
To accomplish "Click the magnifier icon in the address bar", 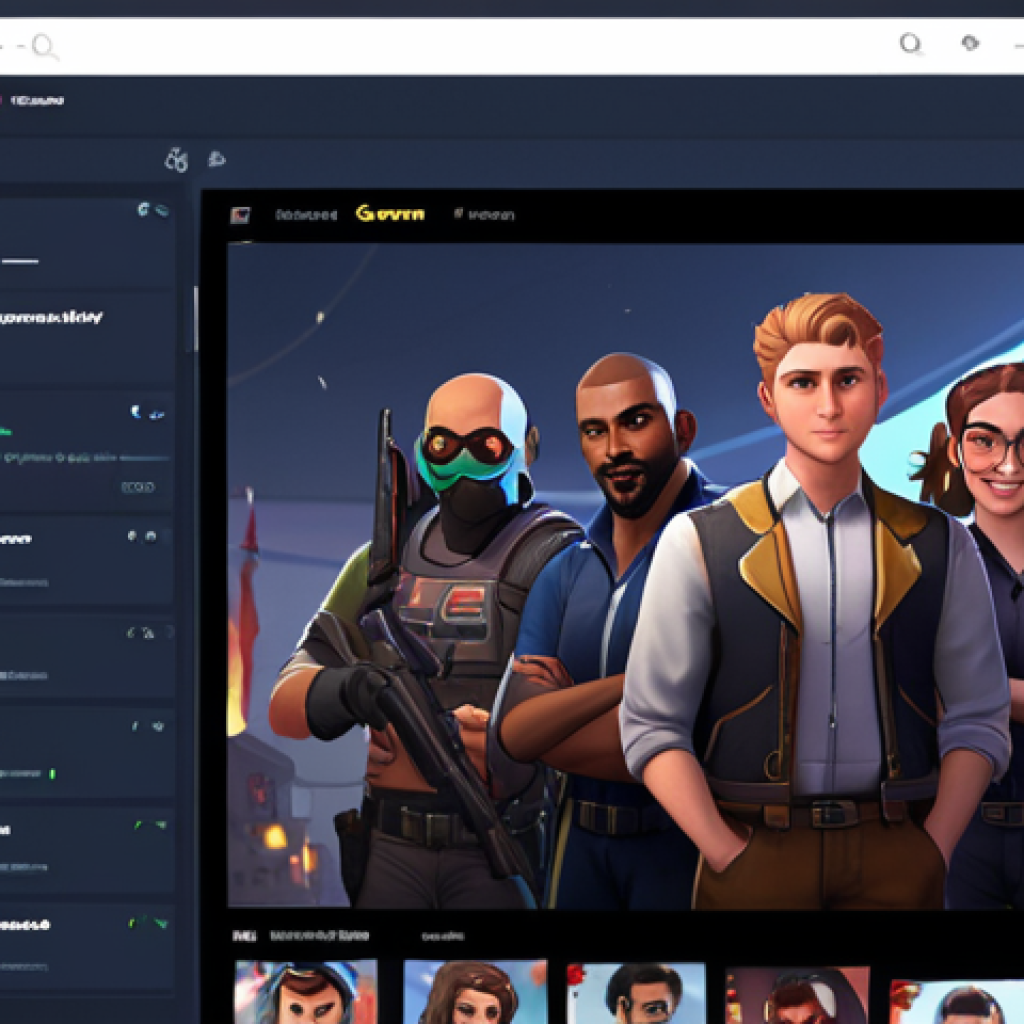I will (x=44, y=48).
